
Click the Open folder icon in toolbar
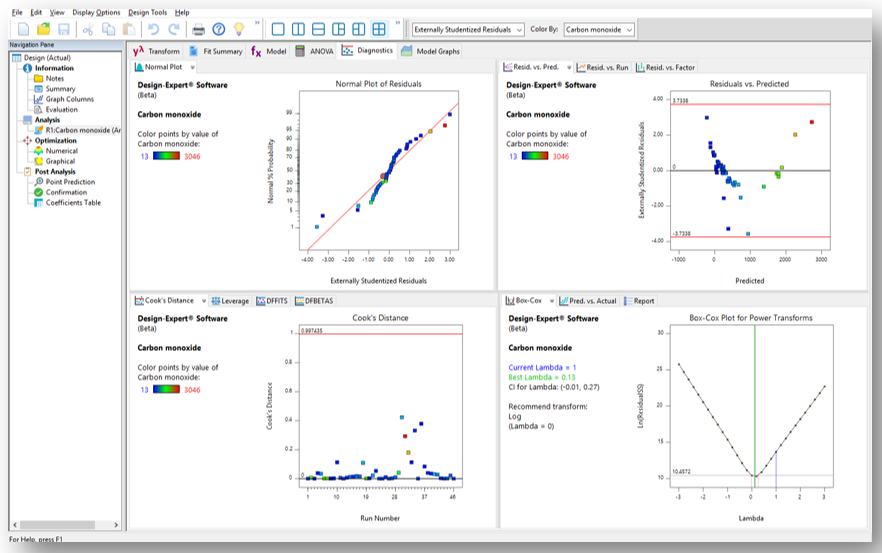(x=43, y=29)
